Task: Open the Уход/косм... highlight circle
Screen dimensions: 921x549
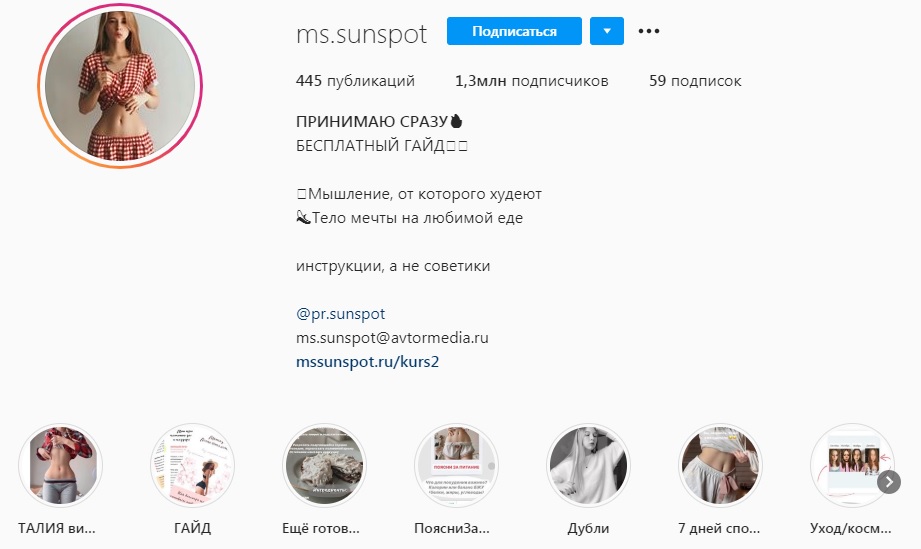Action: click(x=852, y=466)
